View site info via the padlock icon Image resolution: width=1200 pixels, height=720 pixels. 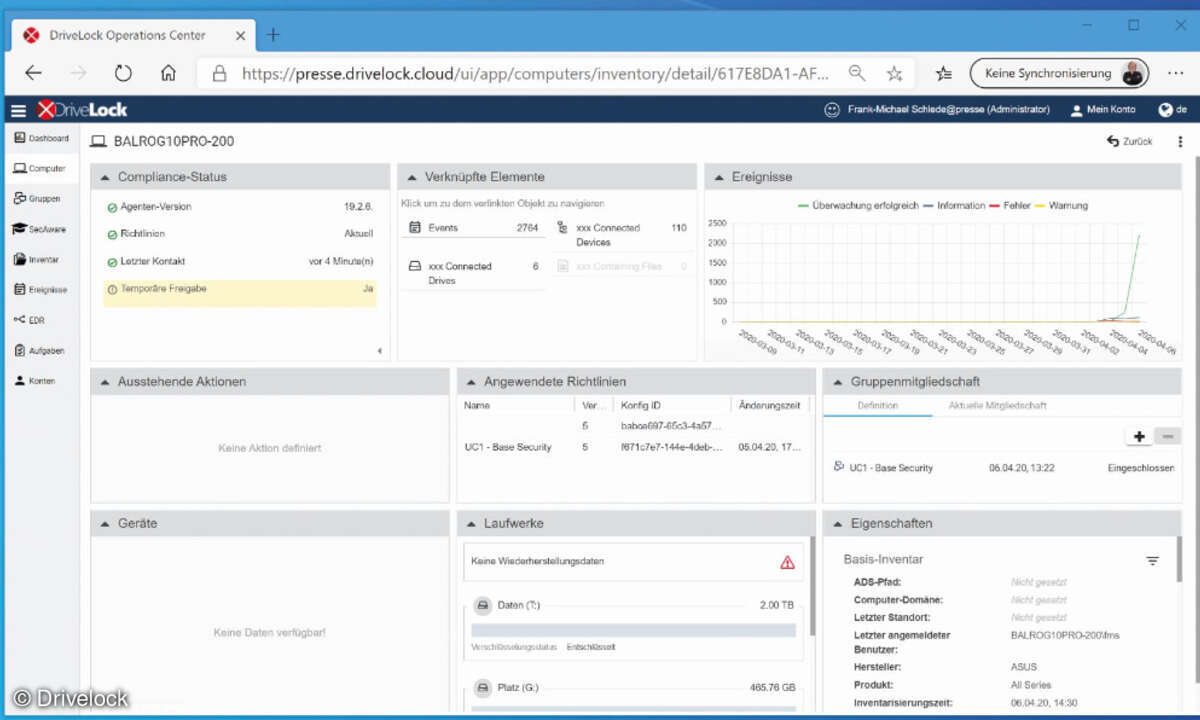[x=219, y=73]
